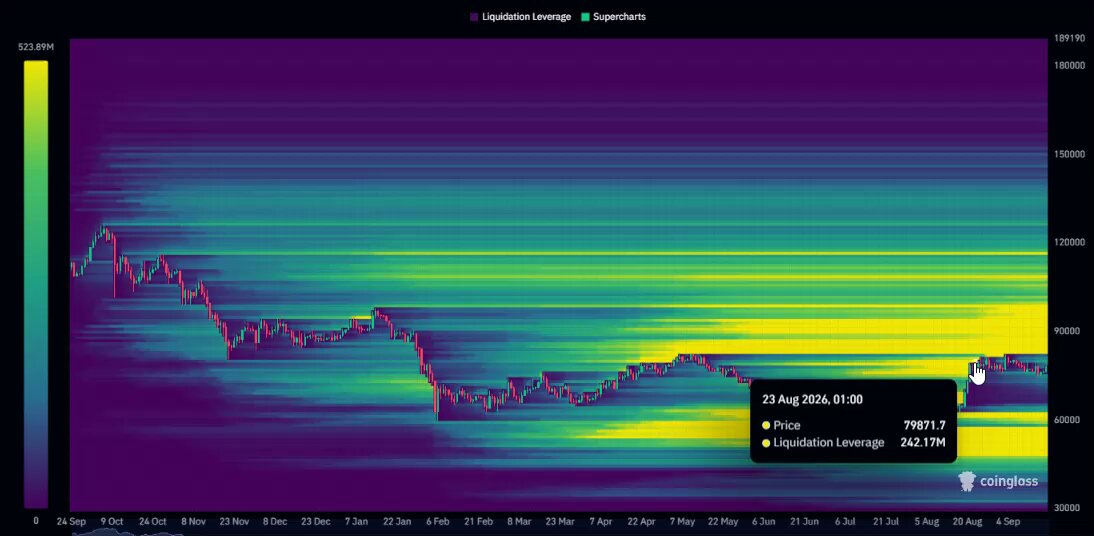
Task: Click the 23 Mar date axis label
Action: 560,521
